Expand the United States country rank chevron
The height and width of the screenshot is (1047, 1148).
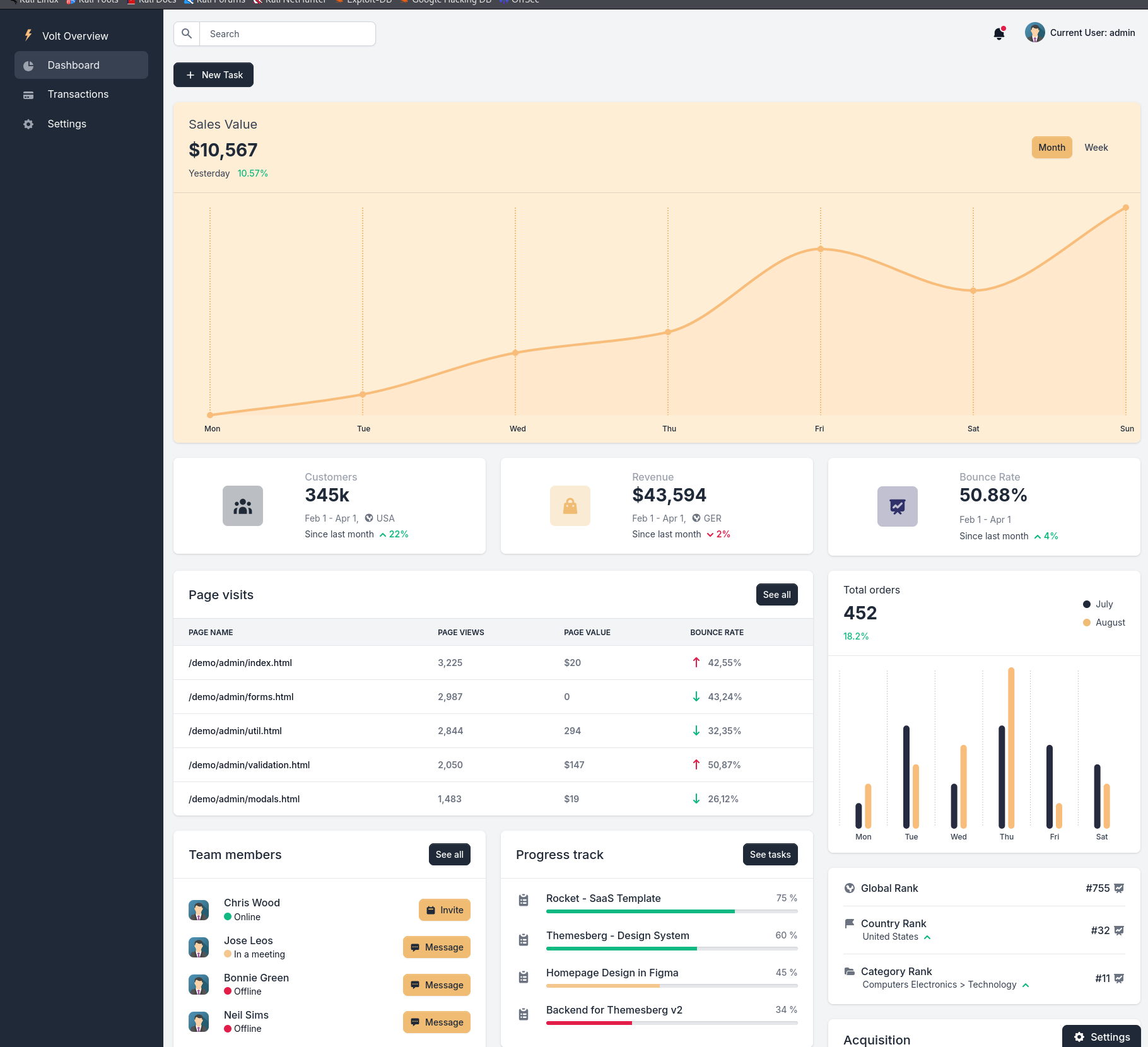pos(927,937)
